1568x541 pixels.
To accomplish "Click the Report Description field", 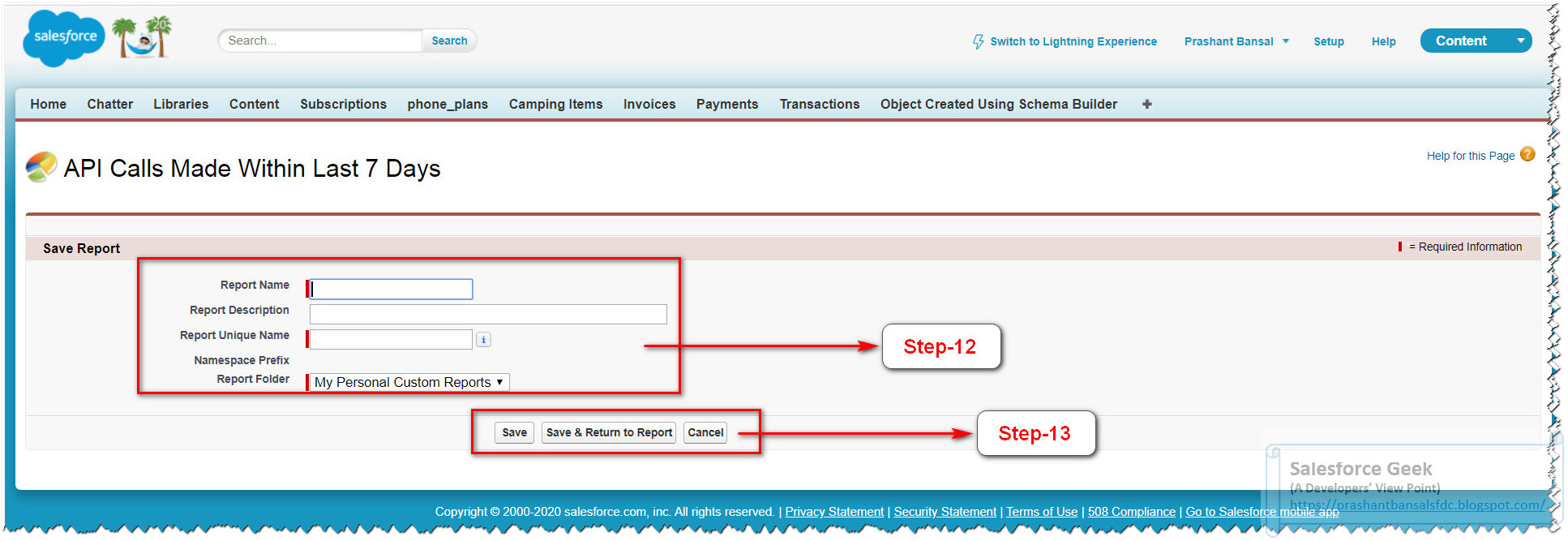I will 488,314.
